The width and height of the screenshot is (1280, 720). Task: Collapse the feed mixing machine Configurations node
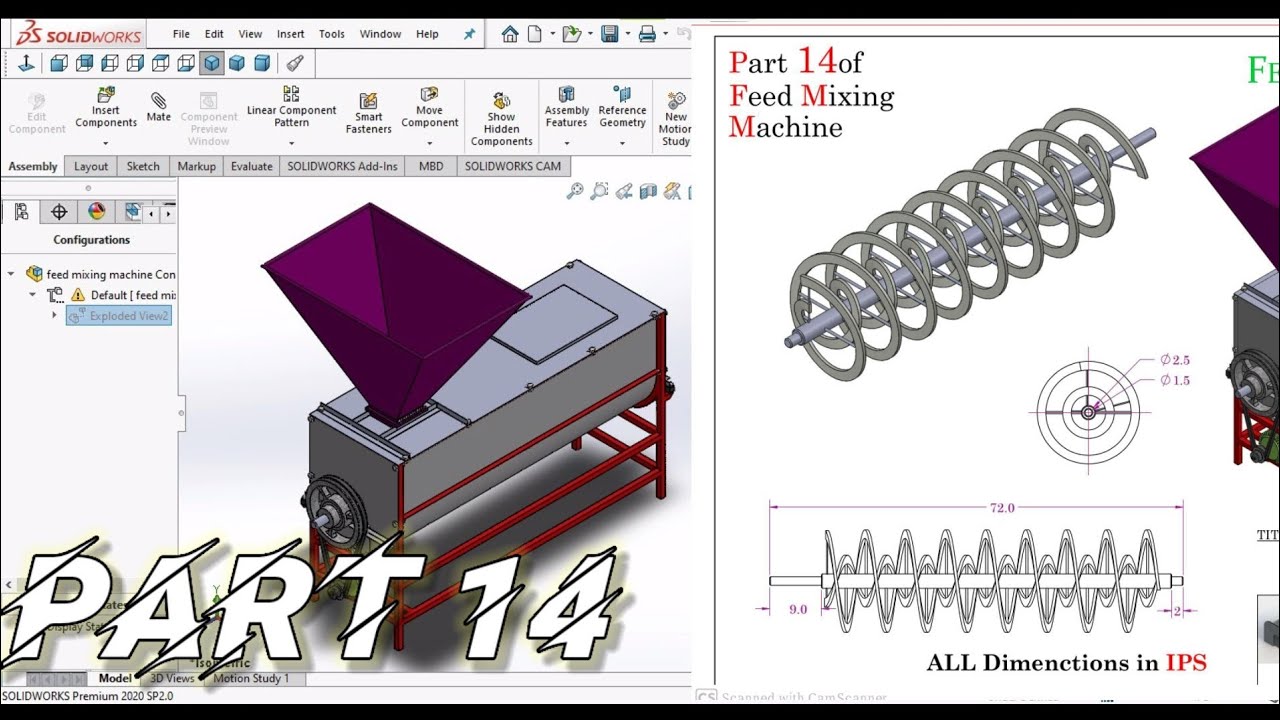click(11, 274)
